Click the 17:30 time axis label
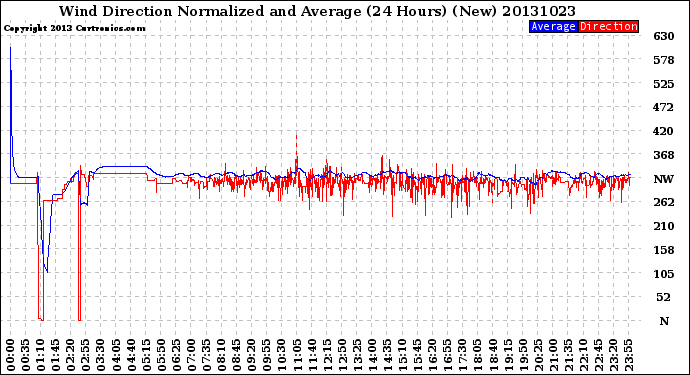Screen dimensions: 690x375 tap(462, 355)
